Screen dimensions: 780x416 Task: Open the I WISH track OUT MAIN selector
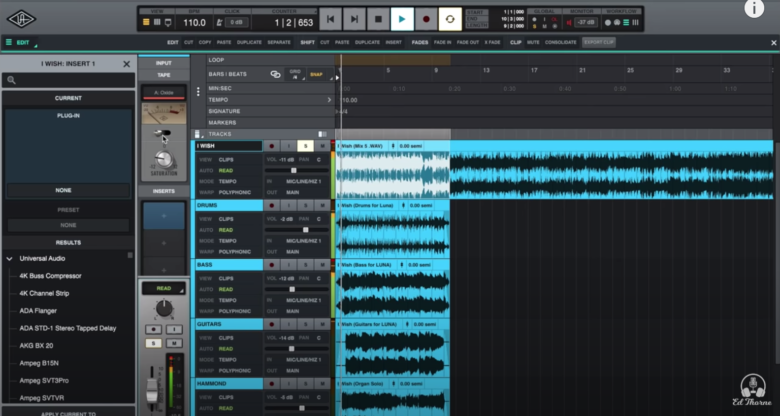point(293,192)
